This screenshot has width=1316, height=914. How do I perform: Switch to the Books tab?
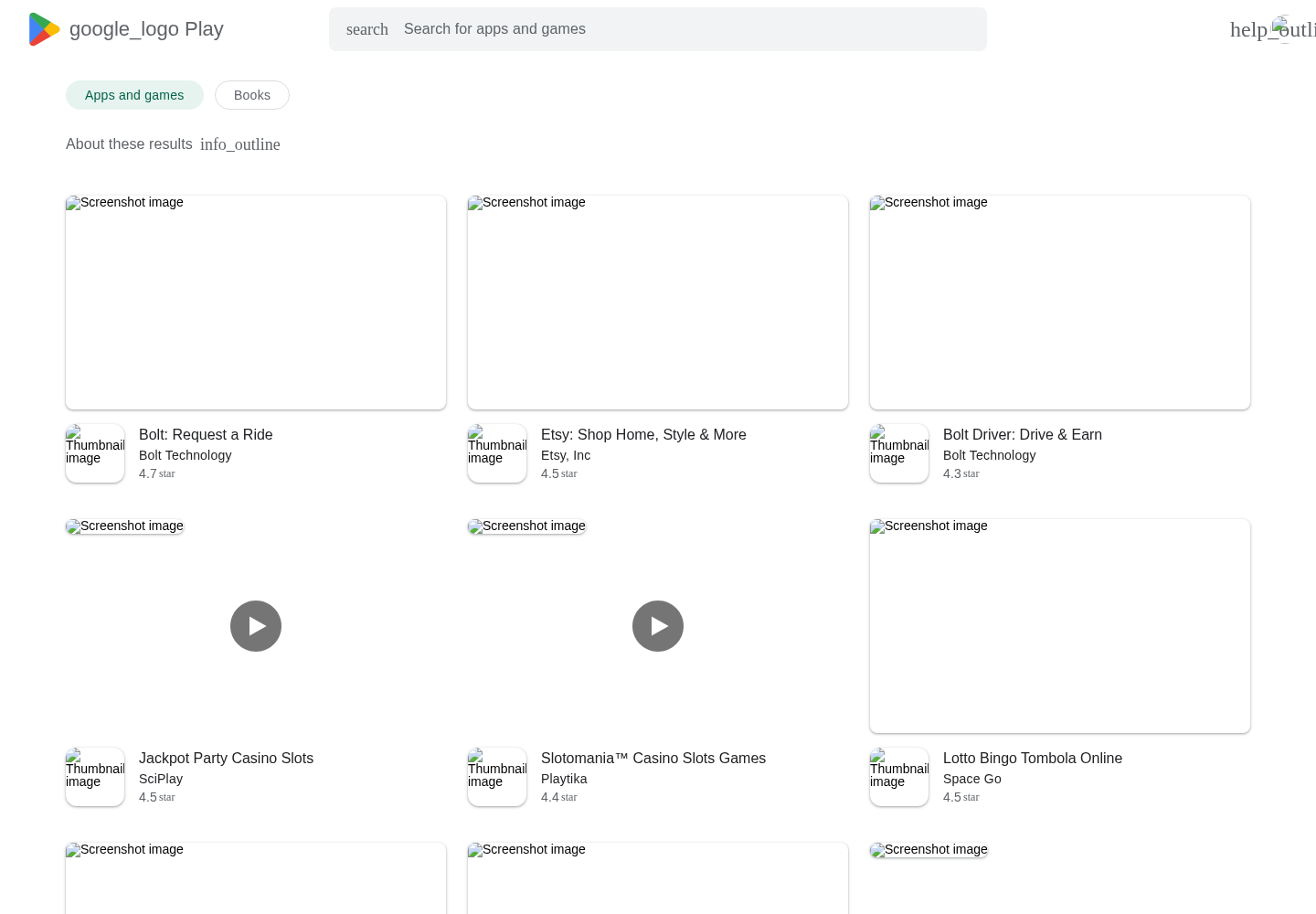(252, 95)
